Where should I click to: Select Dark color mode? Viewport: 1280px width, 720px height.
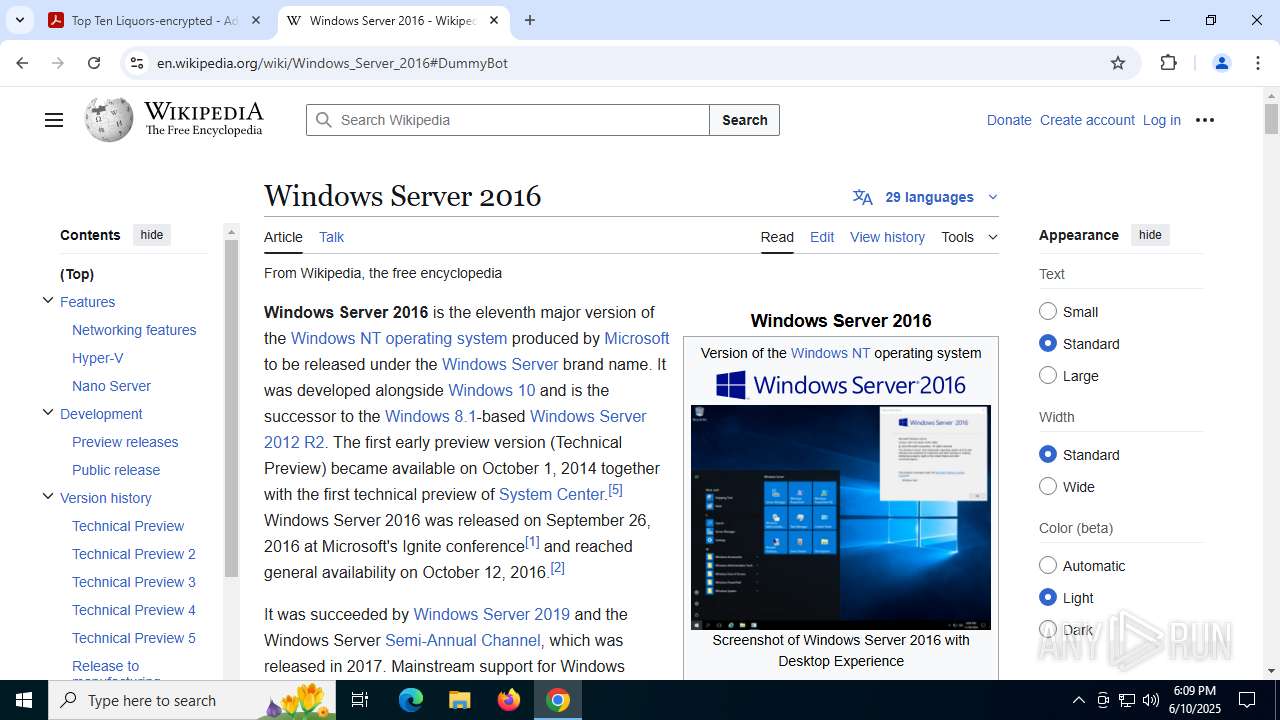click(x=1048, y=629)
